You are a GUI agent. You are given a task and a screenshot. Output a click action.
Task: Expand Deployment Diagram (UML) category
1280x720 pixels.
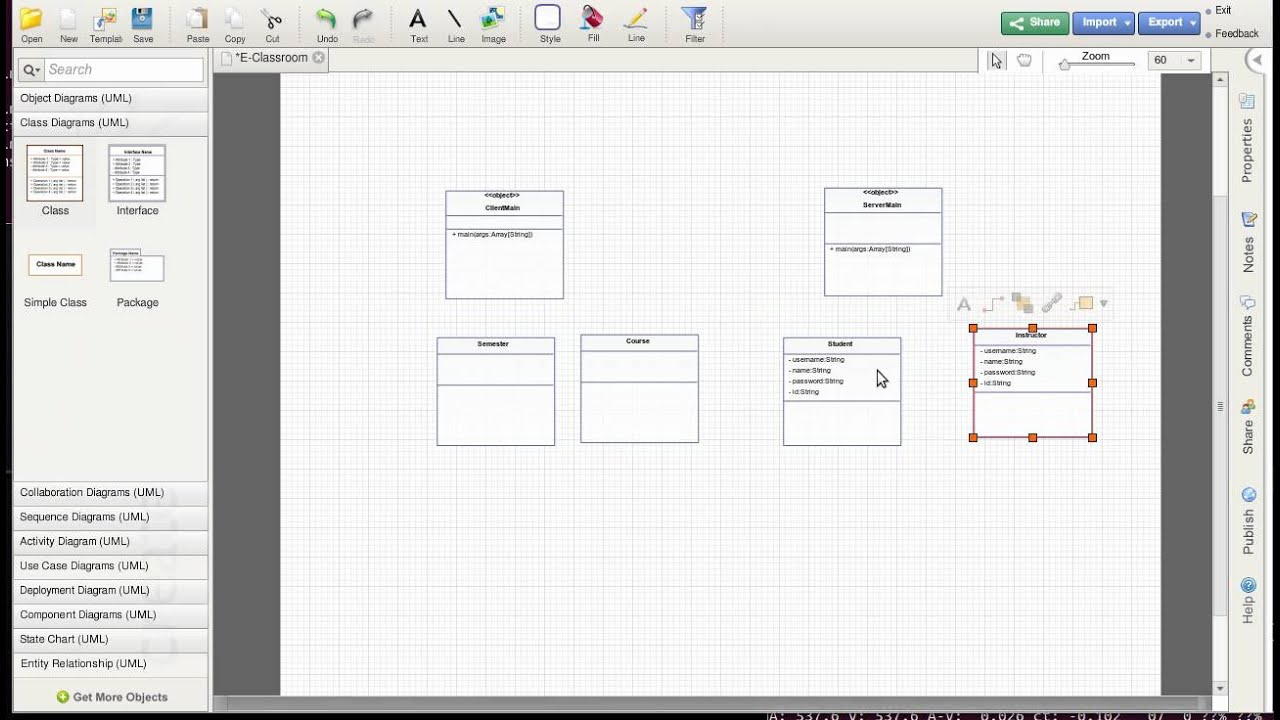pos(111,590)
